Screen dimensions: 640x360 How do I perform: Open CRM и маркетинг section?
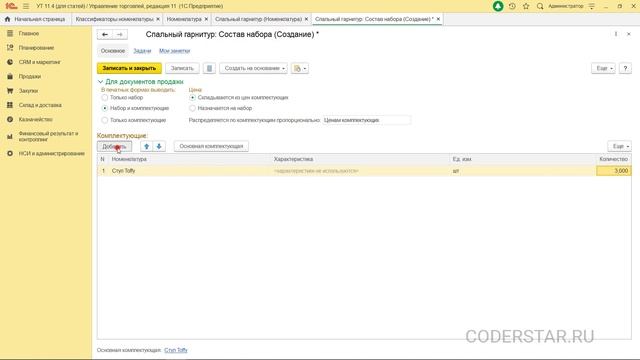39,62
